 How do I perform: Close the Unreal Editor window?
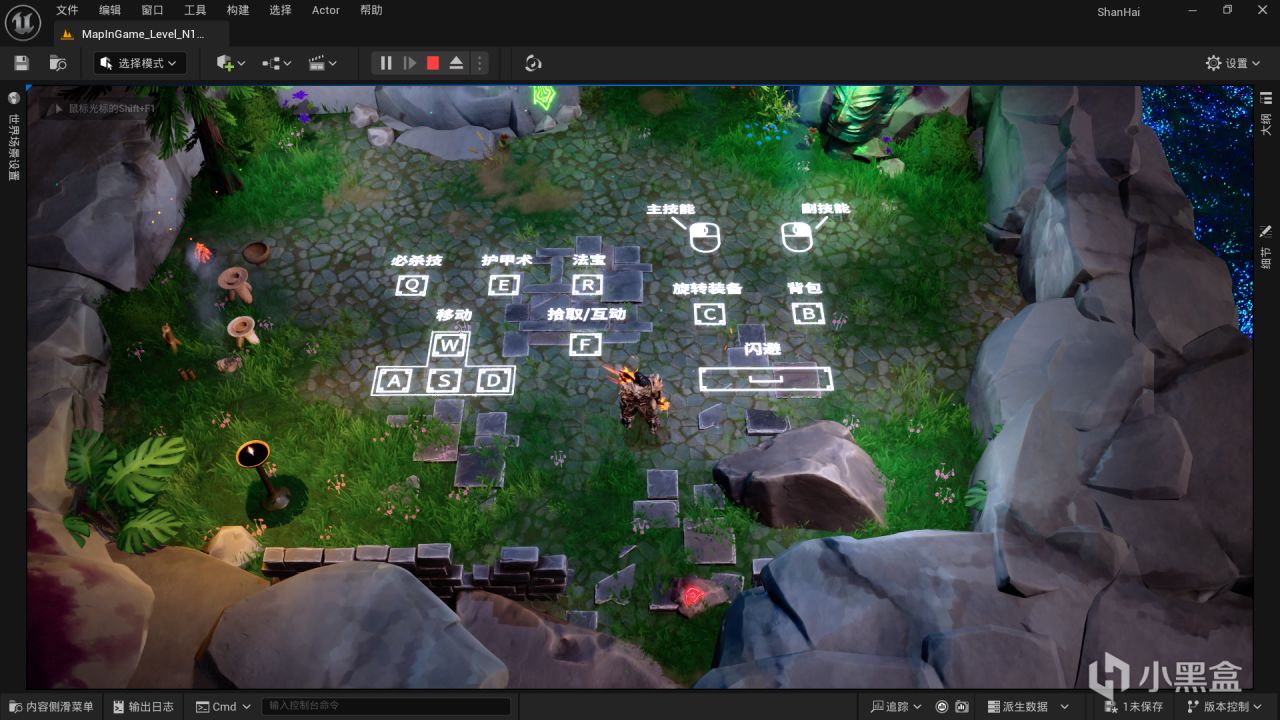point(1264,10)
